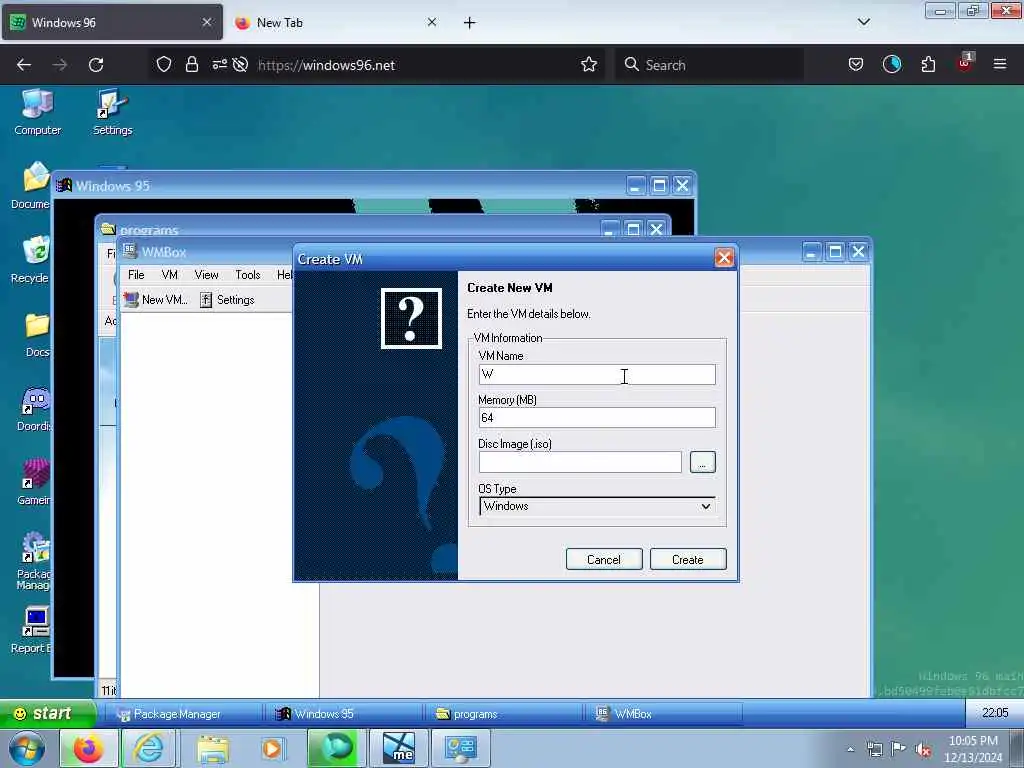This screenshot has height=768, width=1024.
Task: Switch to programs task in Windows 96 taskbar
Action: click(x=503, y=714)
